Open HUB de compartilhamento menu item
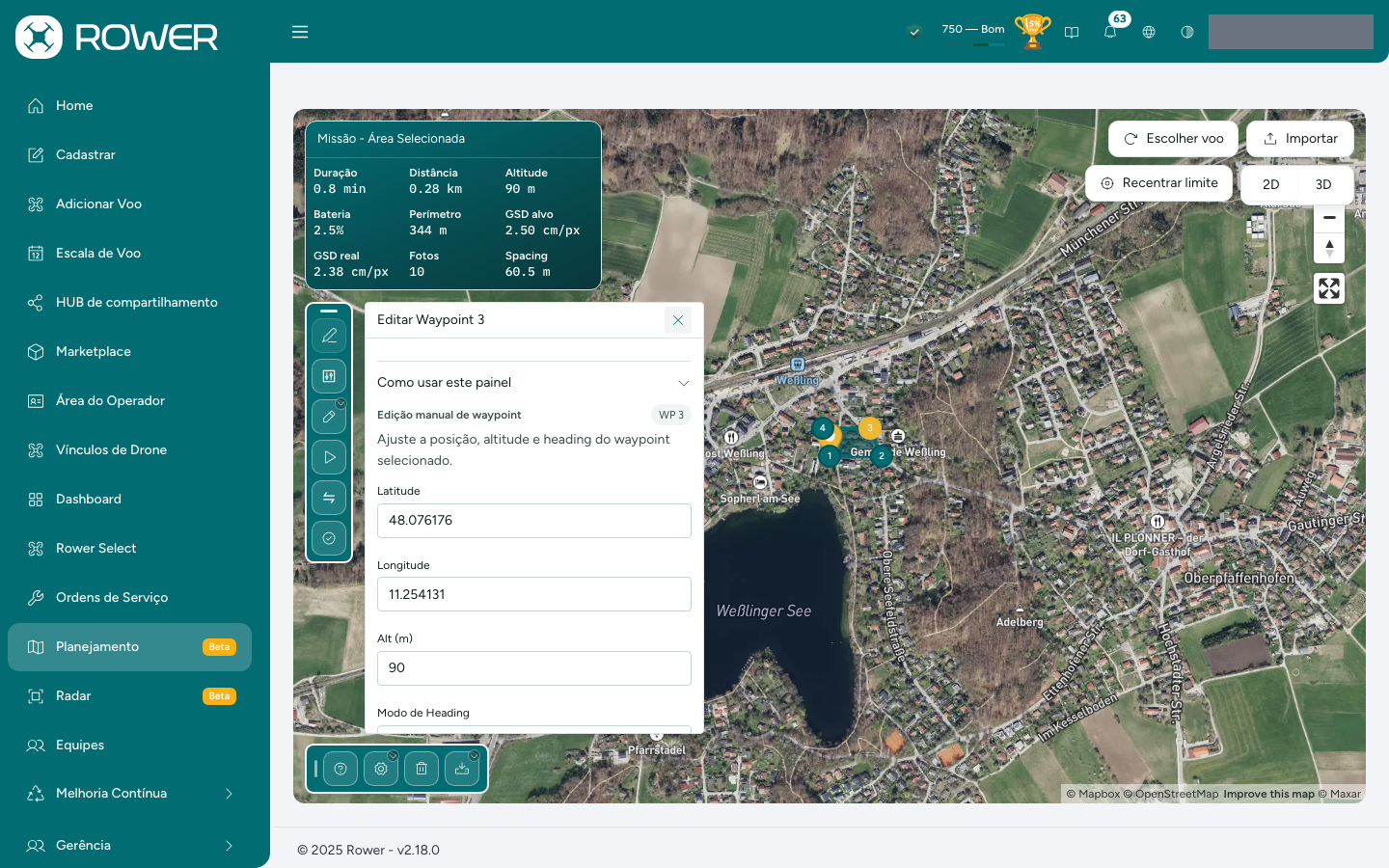1389x868 pixels. click(129, 303)
